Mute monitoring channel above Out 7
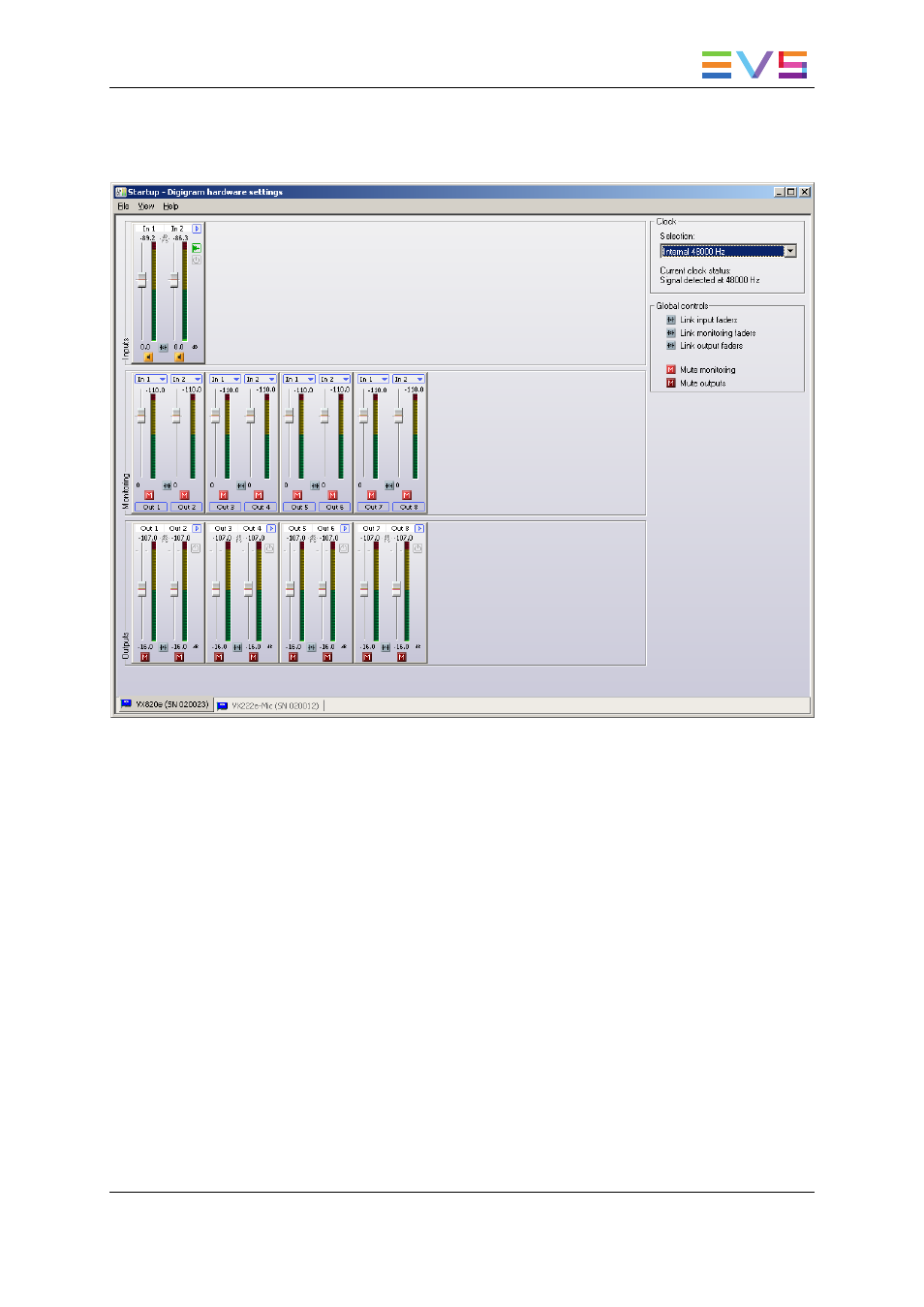The image size is (924, 1307). (372, 495)
